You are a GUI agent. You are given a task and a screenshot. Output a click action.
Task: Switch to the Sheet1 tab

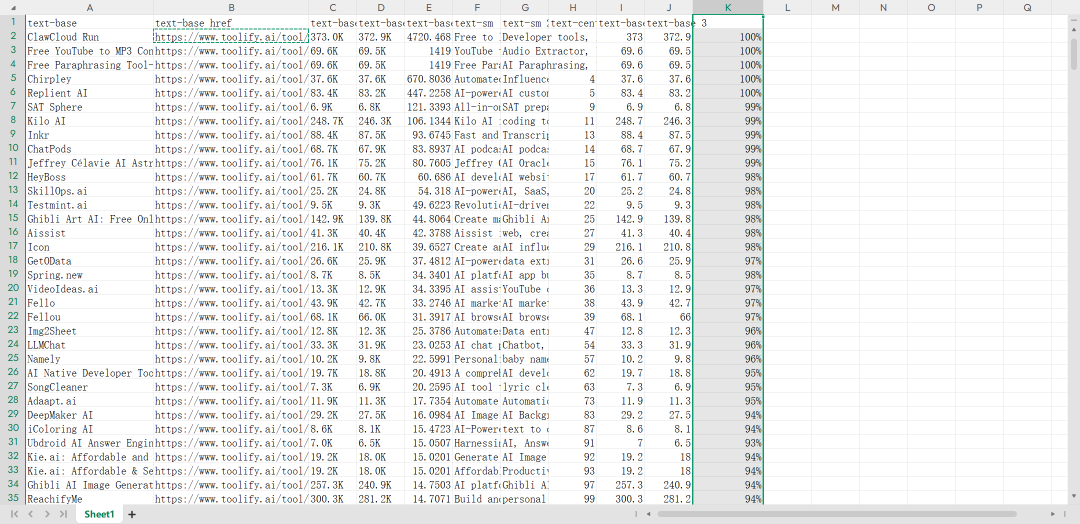[x=99, y=514]
